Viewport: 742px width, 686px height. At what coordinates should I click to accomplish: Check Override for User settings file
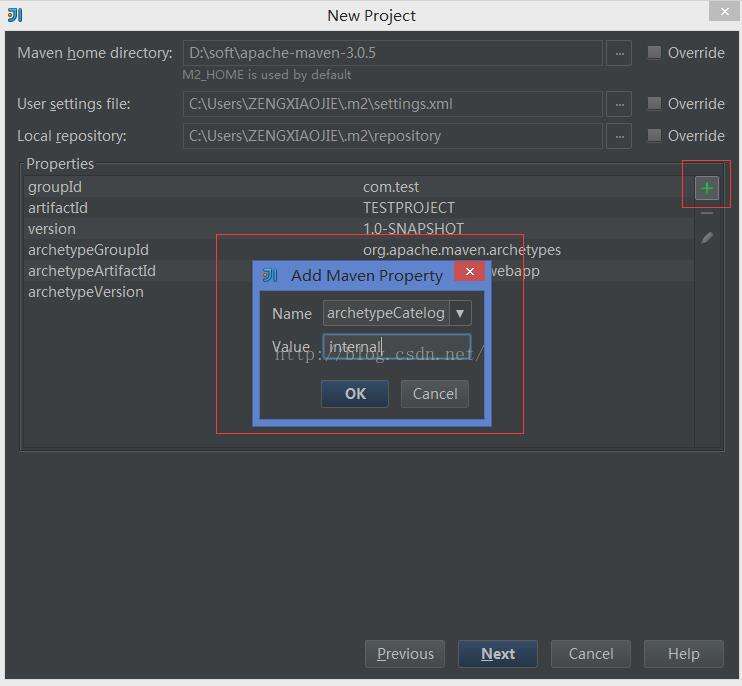click(654, 104)
